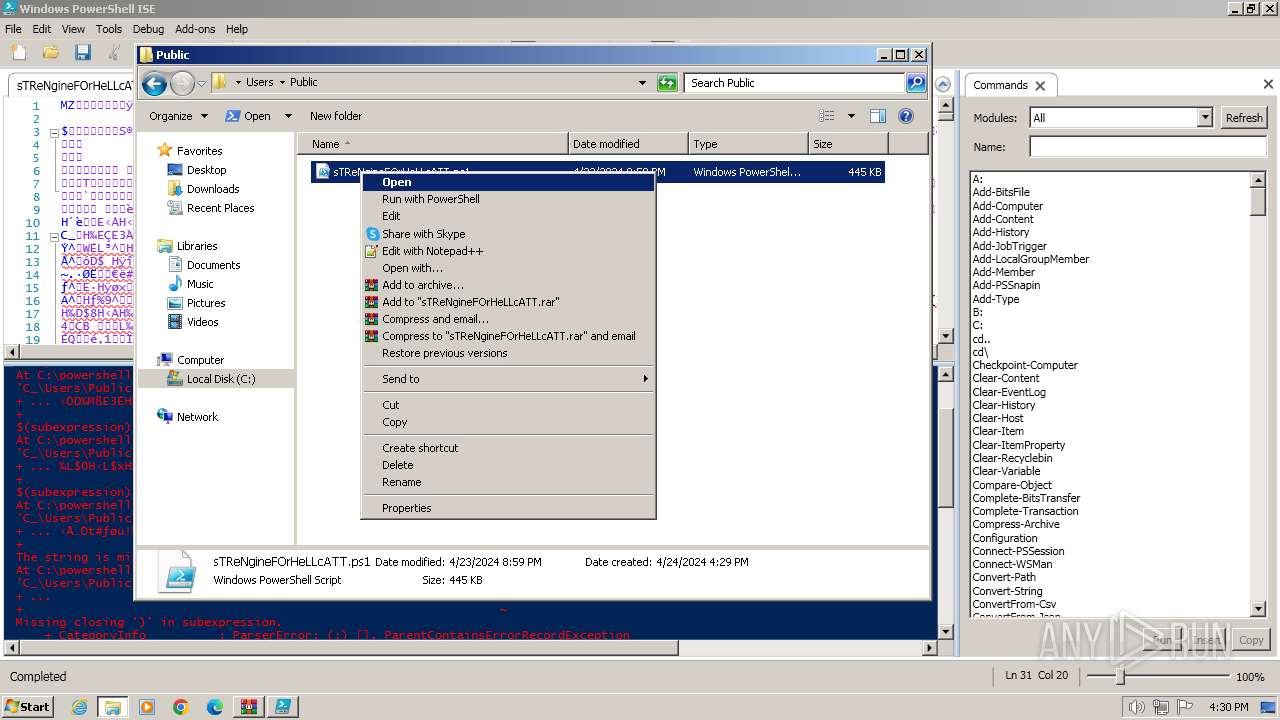Select Downloads under Favorites
The width and height of the screenshot is (1280, 720).
pos(213,189)
